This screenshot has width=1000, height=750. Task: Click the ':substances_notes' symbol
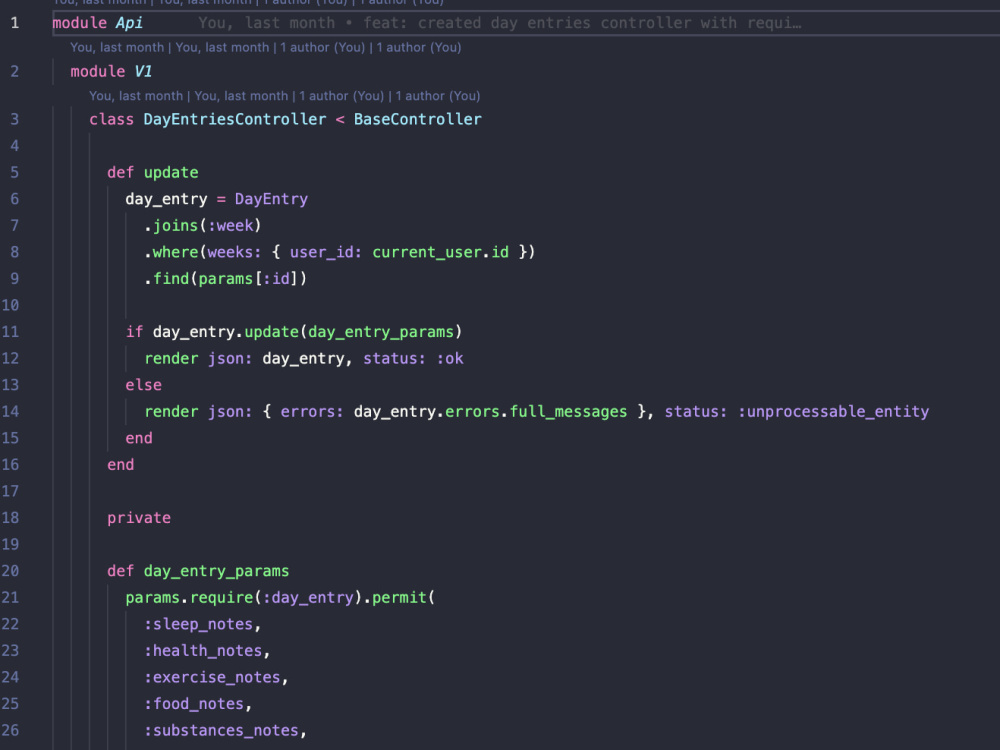[221, 730]
